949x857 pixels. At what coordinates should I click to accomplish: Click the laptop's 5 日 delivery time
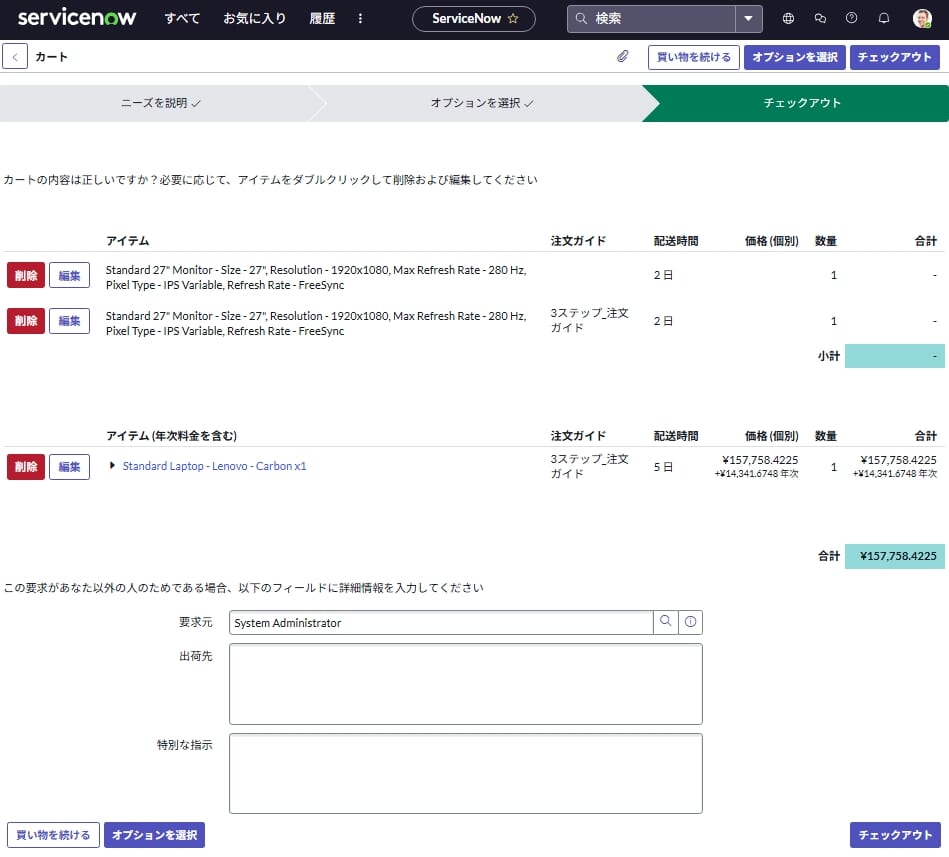[663, 467]
